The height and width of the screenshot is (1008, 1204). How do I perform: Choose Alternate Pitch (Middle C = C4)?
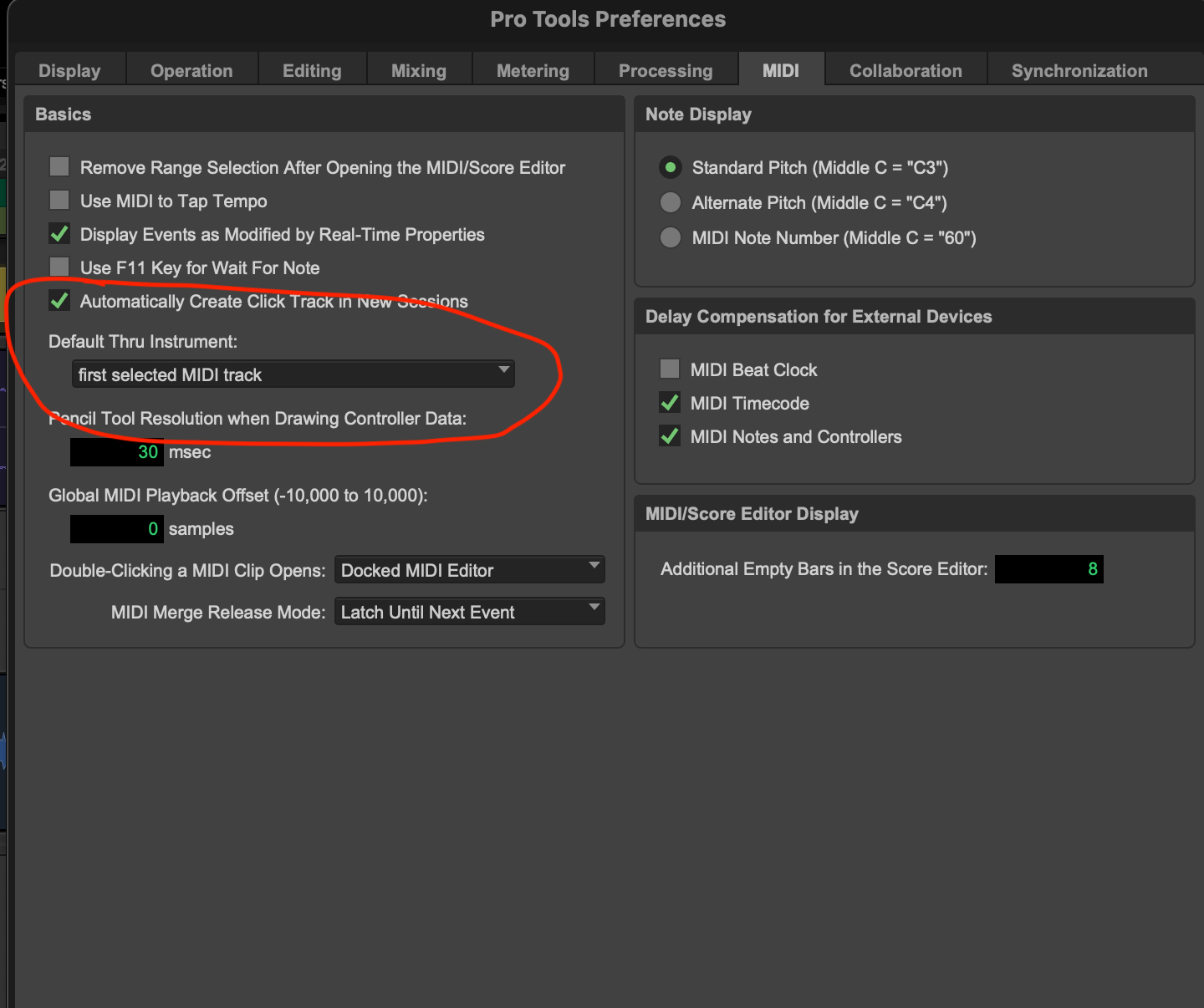[x=671, y=202]
